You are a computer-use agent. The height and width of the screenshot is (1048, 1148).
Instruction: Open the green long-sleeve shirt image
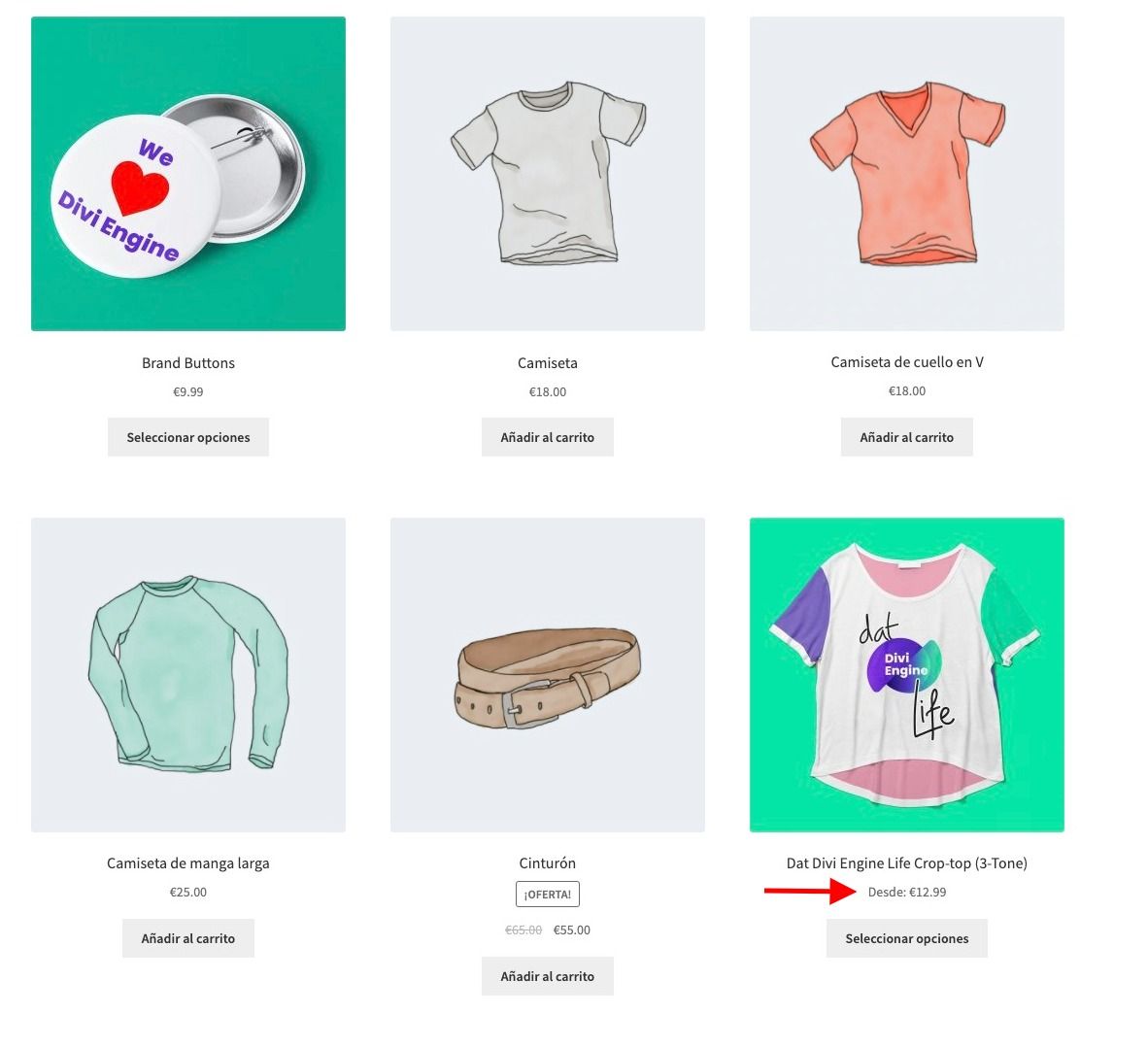point(188,674)
